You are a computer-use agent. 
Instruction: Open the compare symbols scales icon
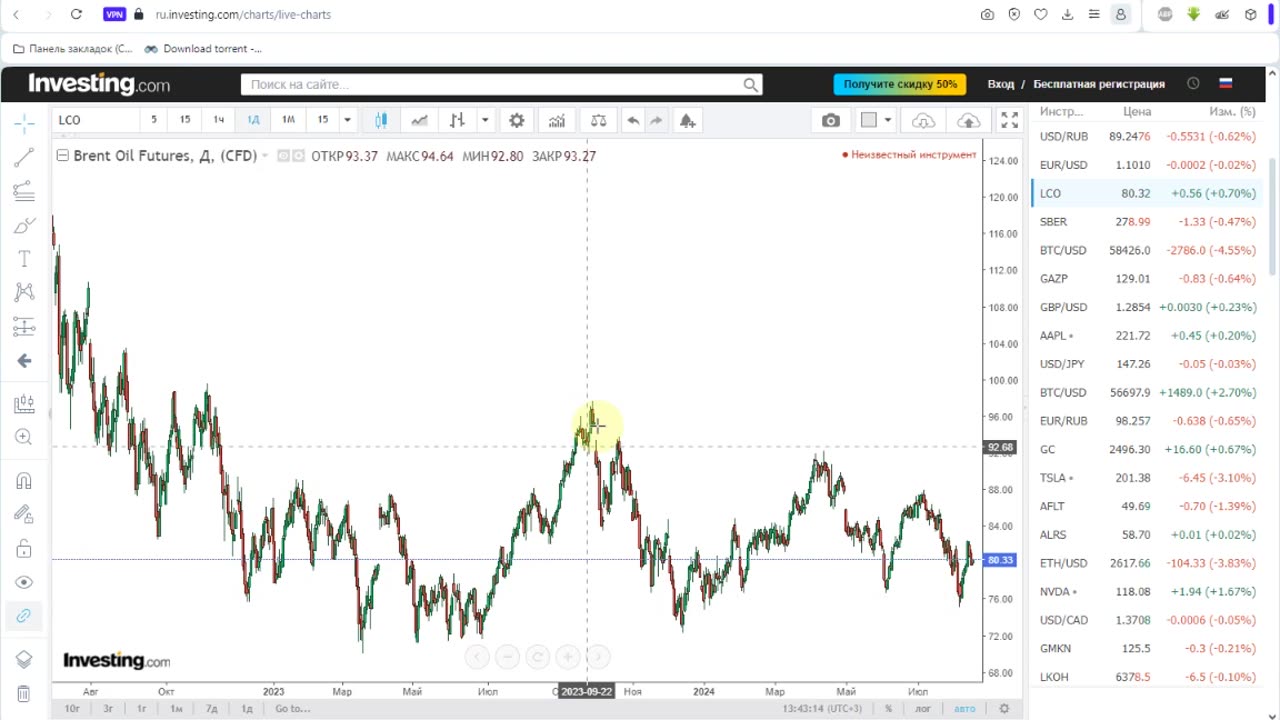[x=598, y=120]
